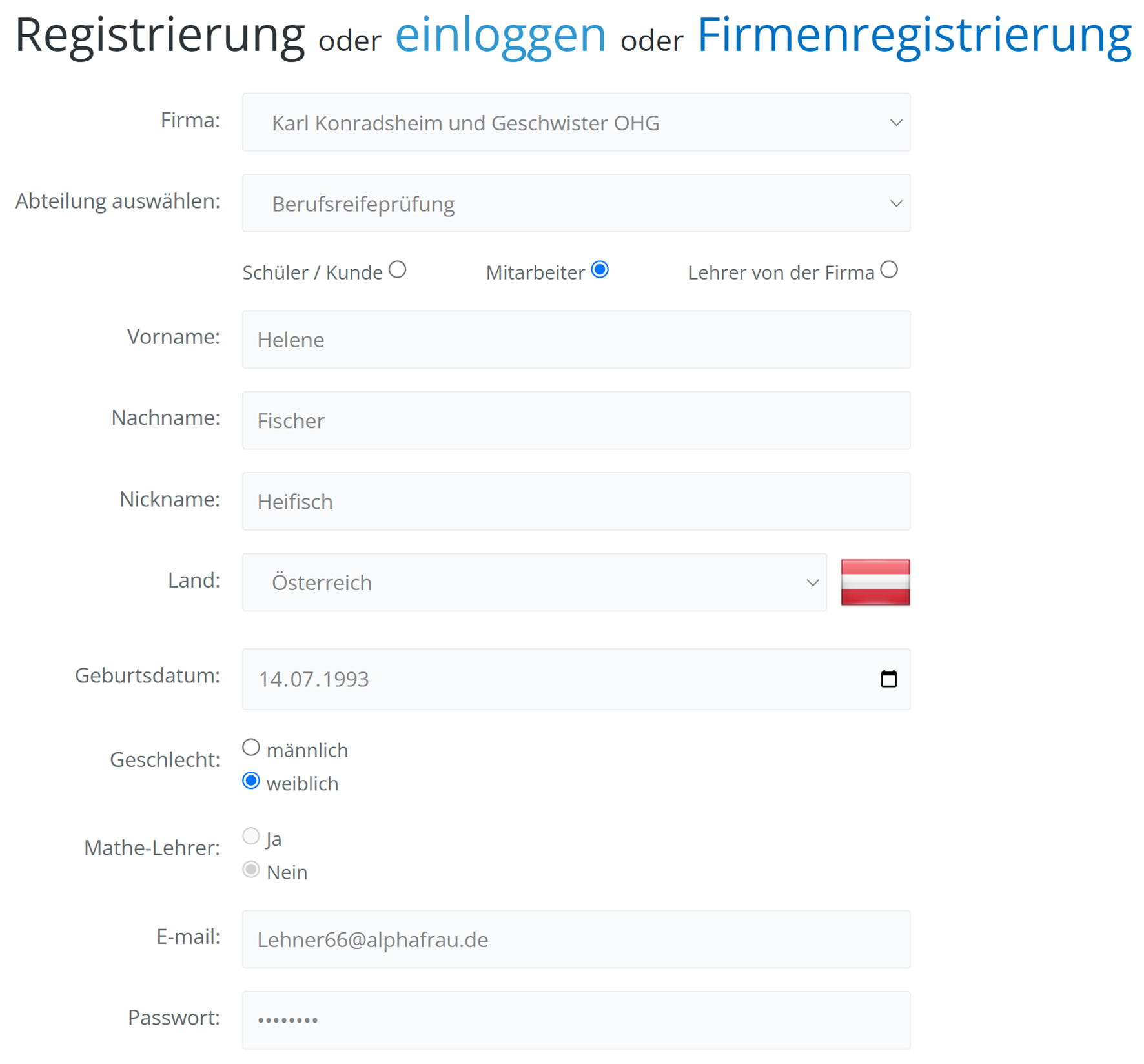Screen dimensions: 1144x1064
Task: Click the Austrian flag image
Action: point(875,582)
